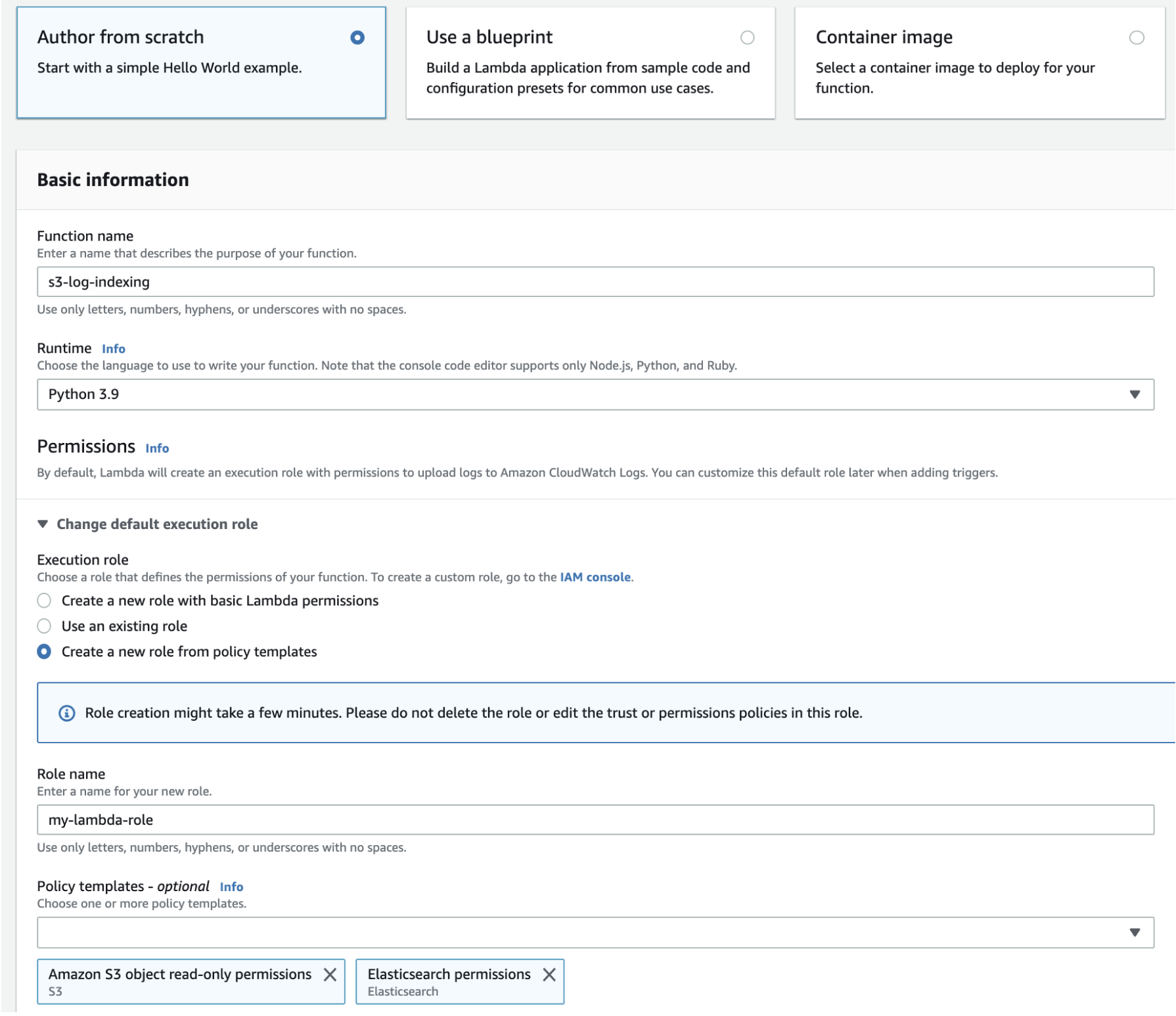Image resolution: width=1176 pixels, height=1016 pixels.
Task: Click the Role name text box
Action: coord(595,820)
